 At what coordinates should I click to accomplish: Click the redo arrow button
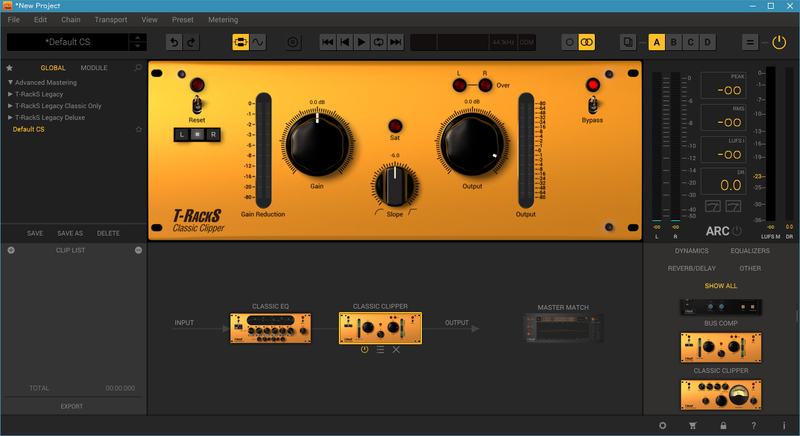(x=191, y=42)
